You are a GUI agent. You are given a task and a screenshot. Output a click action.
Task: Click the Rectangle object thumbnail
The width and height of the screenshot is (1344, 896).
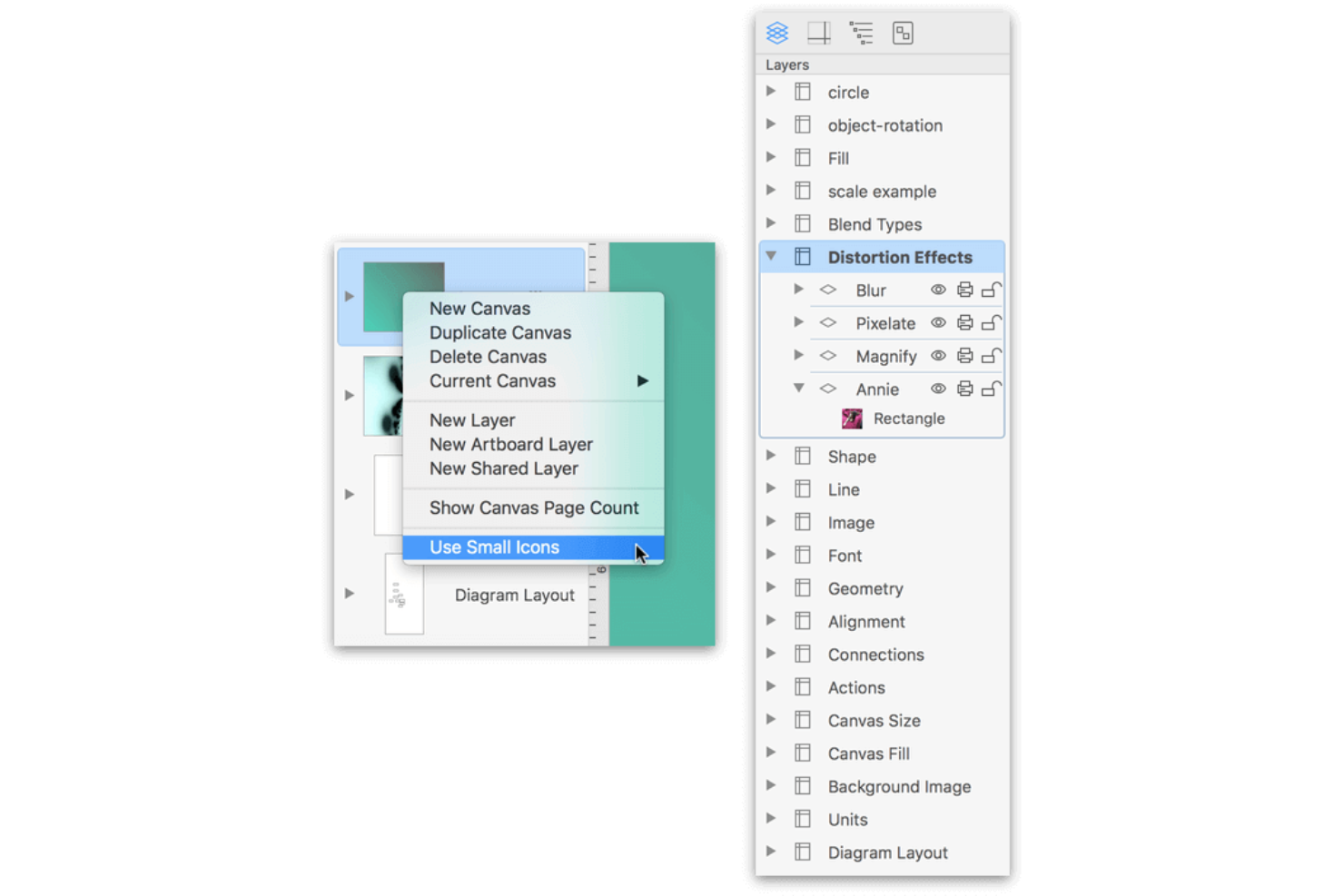[852, 418]
